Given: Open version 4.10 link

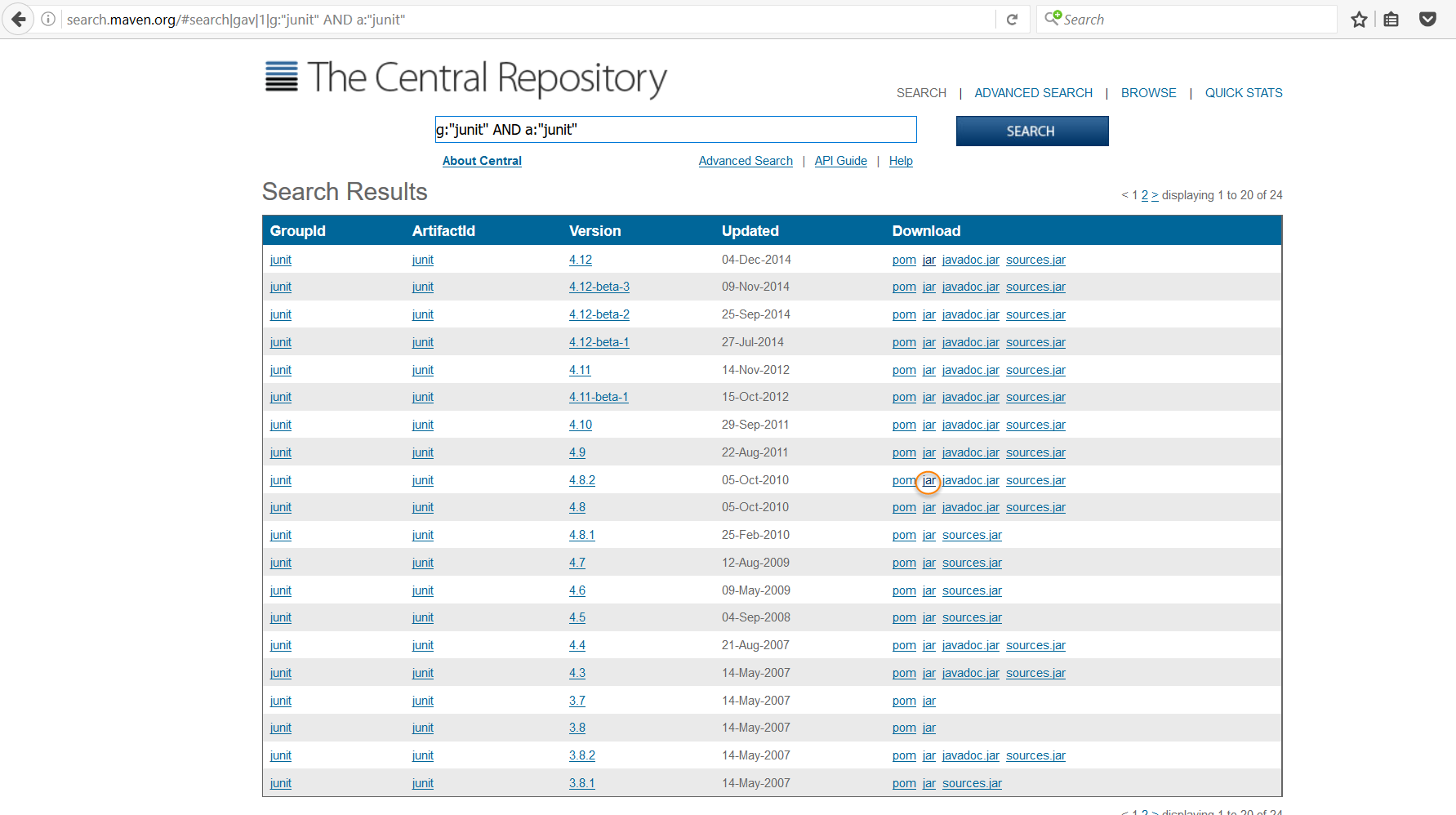Looking at the screenshot, I should pyautogui.click(x=581, y=425).
